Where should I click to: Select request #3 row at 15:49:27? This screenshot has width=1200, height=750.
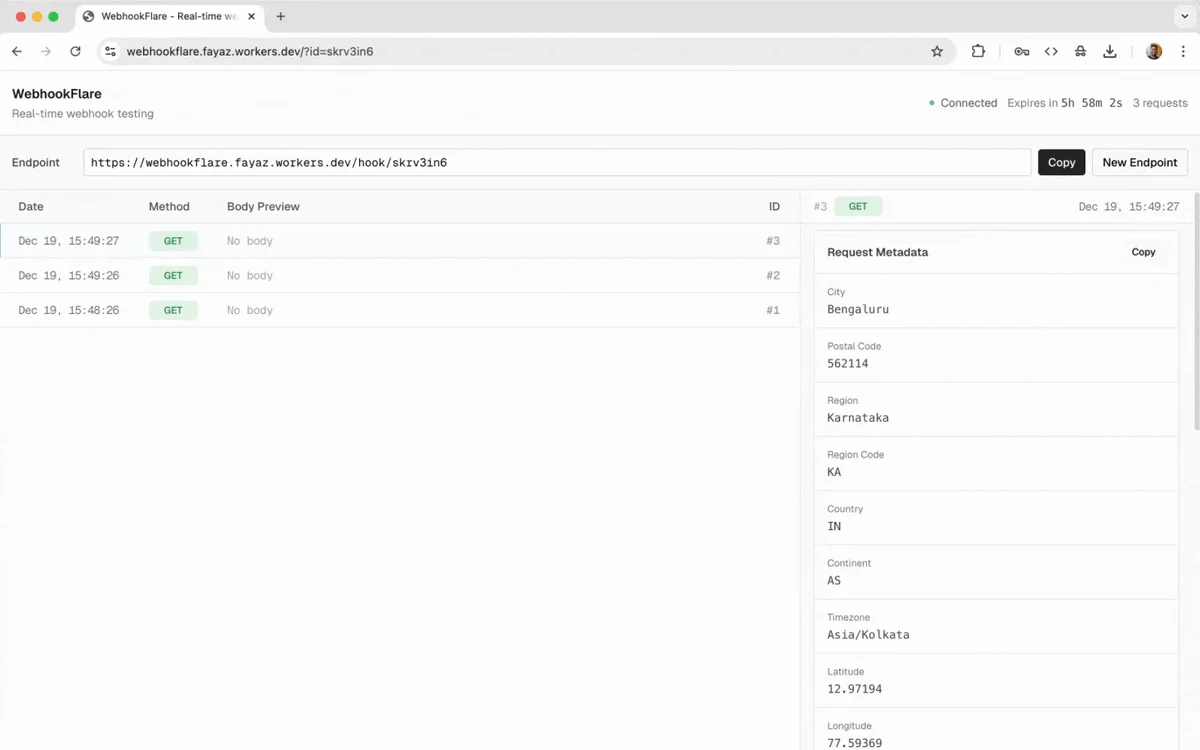(x=400, y=241)
